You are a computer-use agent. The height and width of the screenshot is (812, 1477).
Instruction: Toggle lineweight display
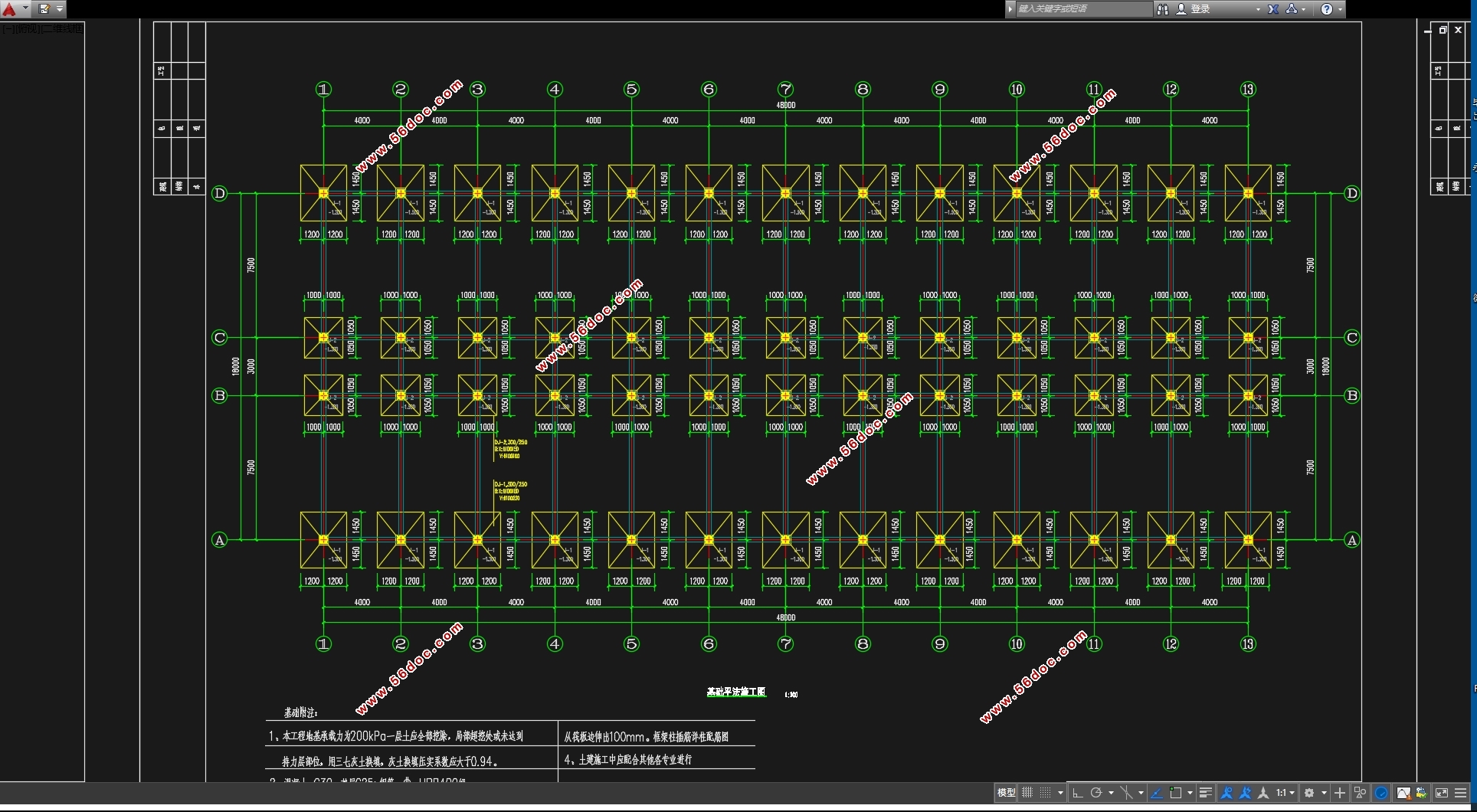(1205, 793)
